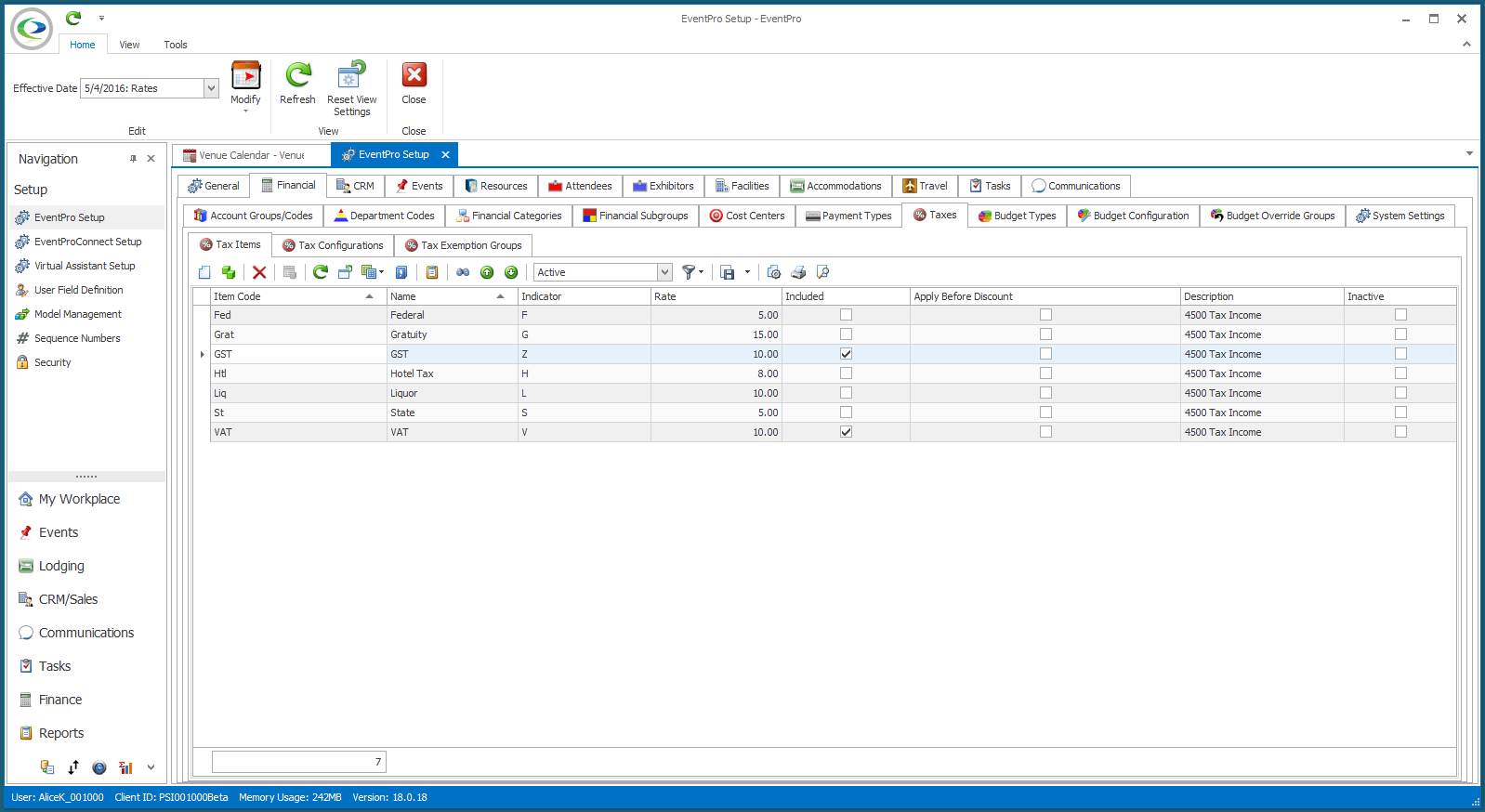Open My Workplace in navigation
The height and width of the screenshot is (812, 1485).
point(79,499)
